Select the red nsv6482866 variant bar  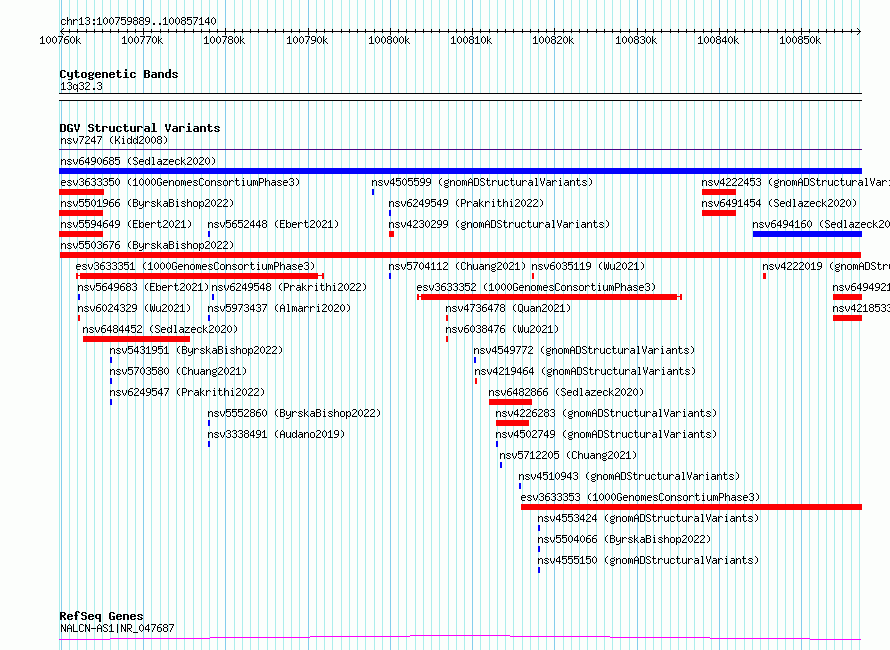510,402
